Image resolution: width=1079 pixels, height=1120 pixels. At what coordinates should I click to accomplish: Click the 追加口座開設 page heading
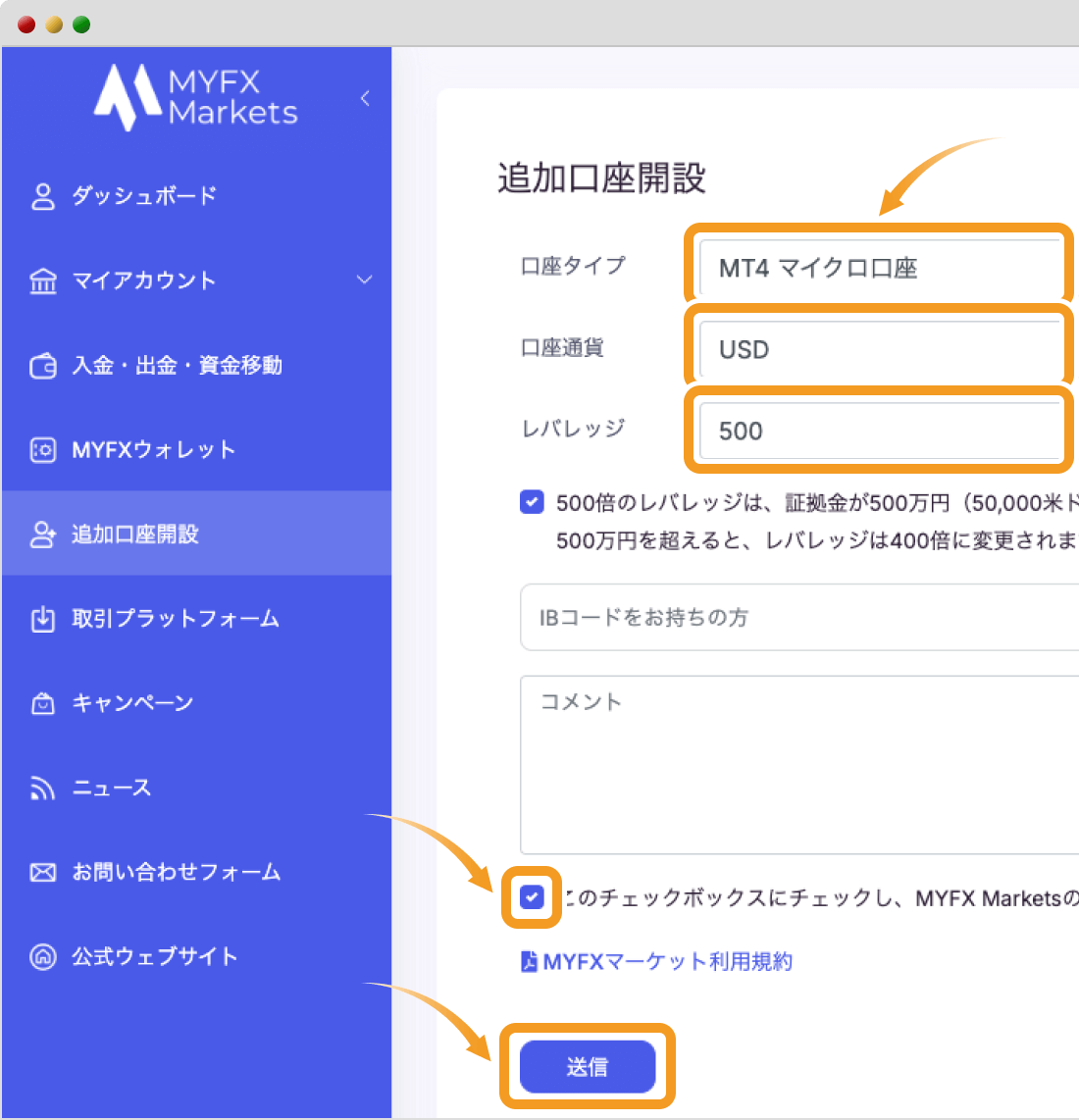[601, 178]
